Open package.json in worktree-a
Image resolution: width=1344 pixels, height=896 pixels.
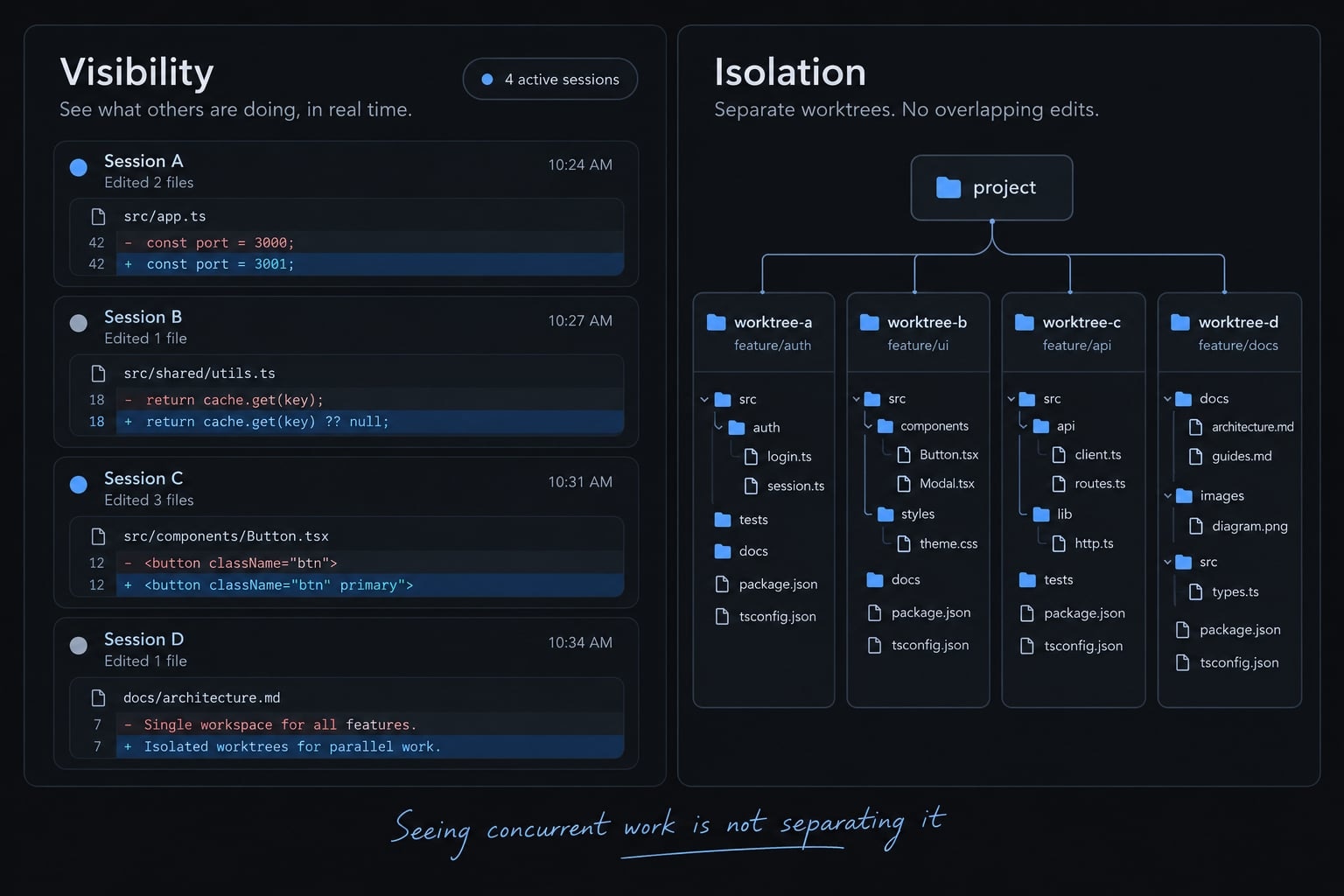[766, 584]
